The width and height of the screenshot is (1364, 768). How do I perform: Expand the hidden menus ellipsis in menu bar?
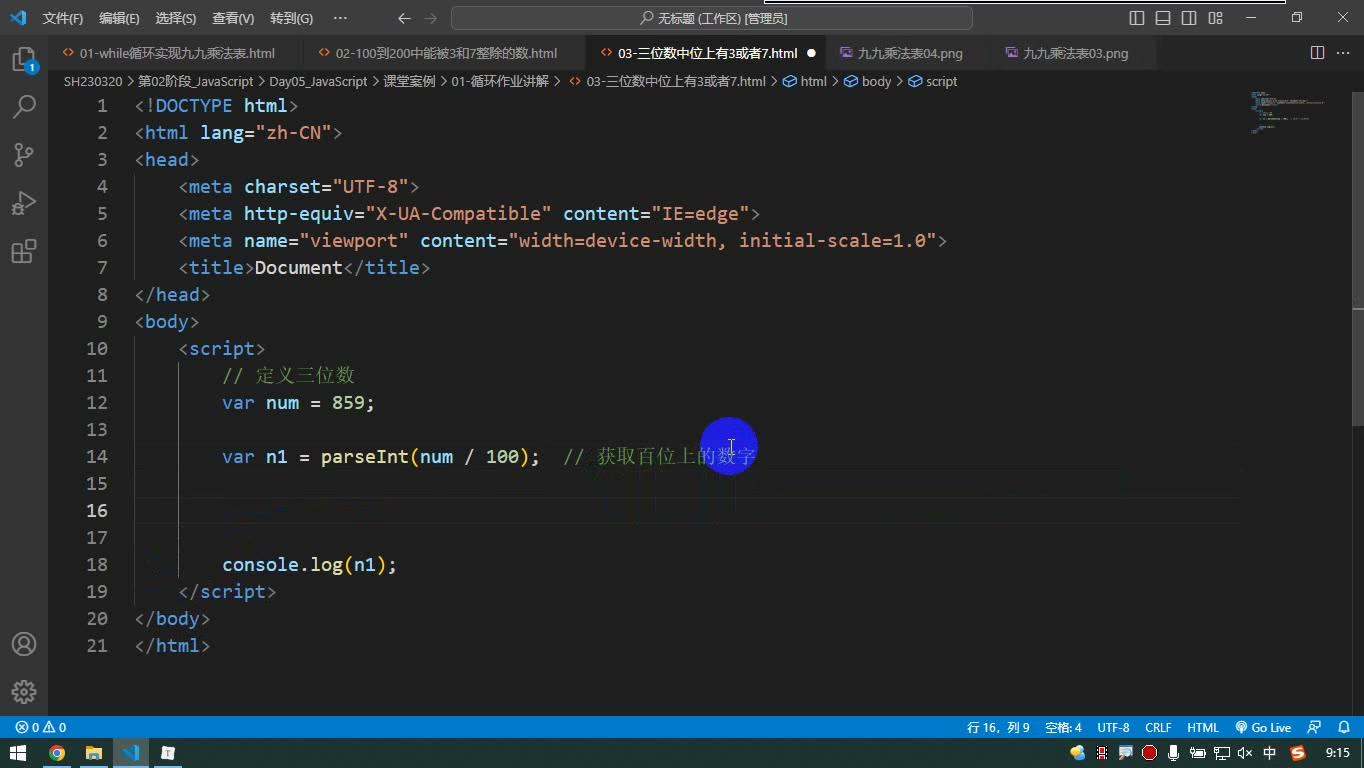point(340,18)
